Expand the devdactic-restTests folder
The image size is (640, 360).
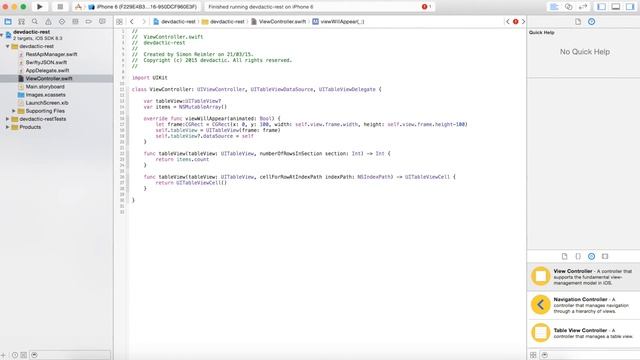(7, 119)
